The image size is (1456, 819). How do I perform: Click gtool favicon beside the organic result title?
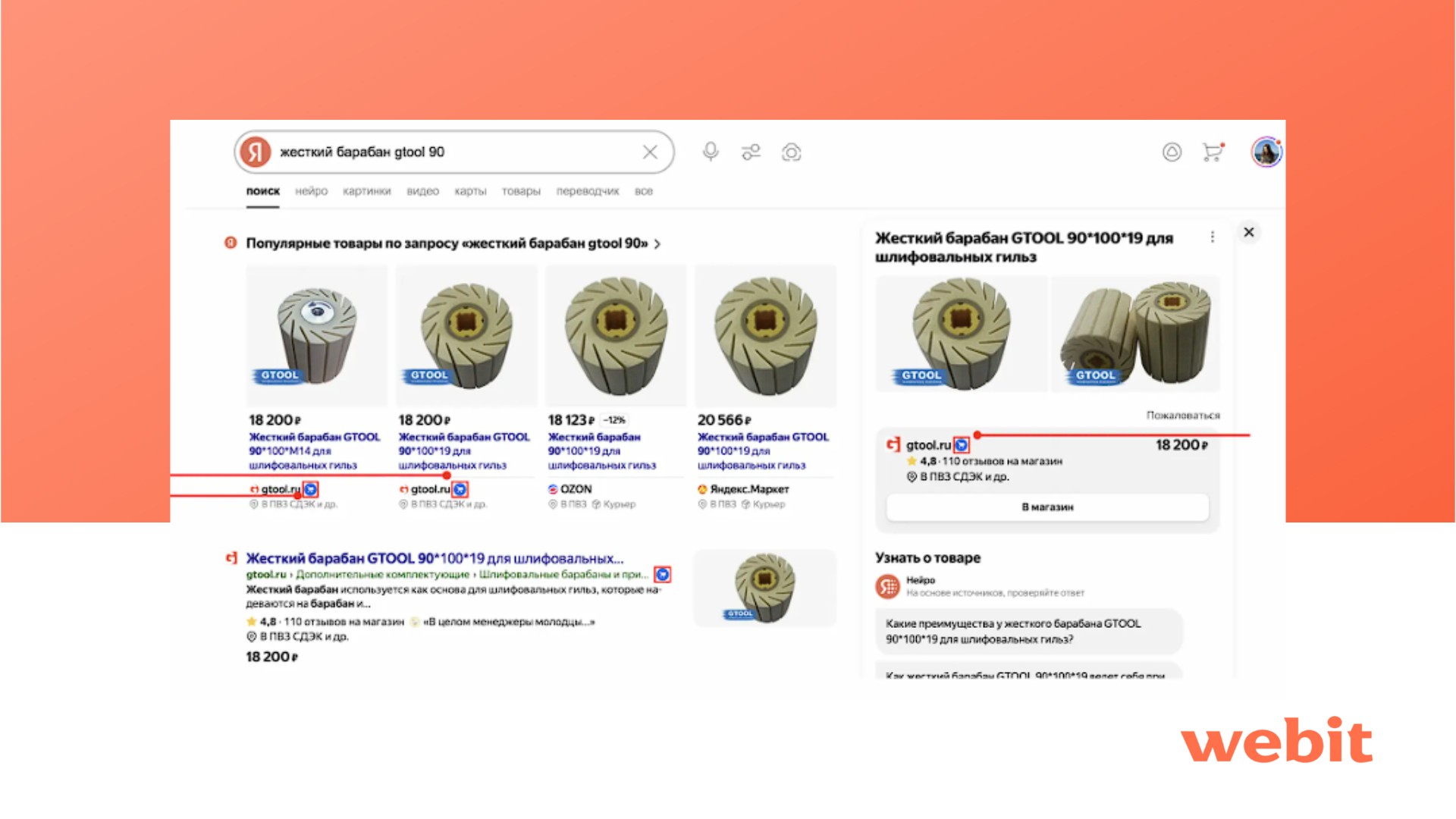tap(231, 558)
